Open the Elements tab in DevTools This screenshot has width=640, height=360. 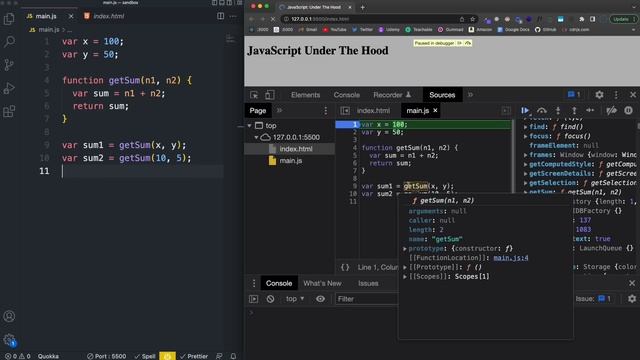click(x=305, y=95)
